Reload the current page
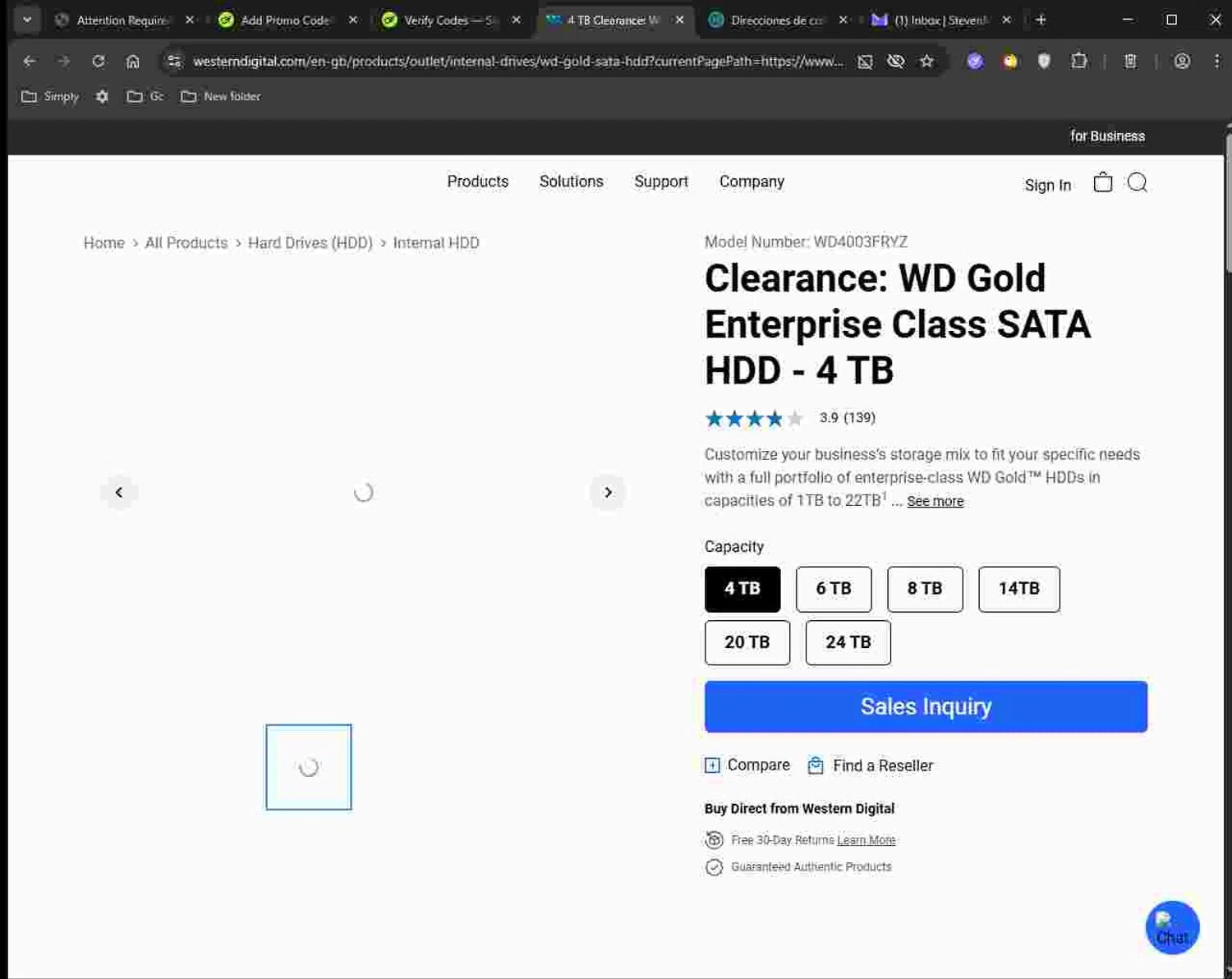Screen dimensions: 1232x979 tap(99, 61)
